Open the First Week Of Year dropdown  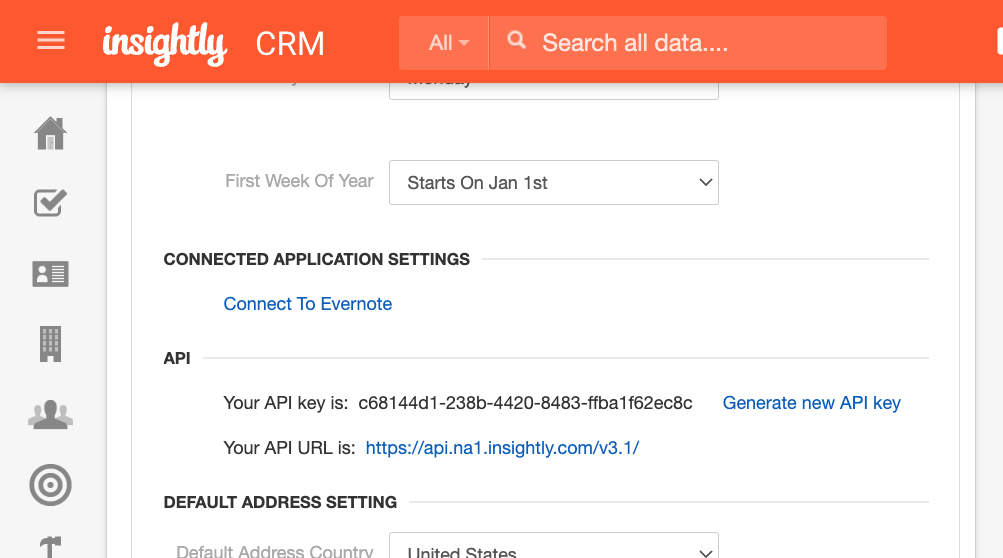click(554, 182)
